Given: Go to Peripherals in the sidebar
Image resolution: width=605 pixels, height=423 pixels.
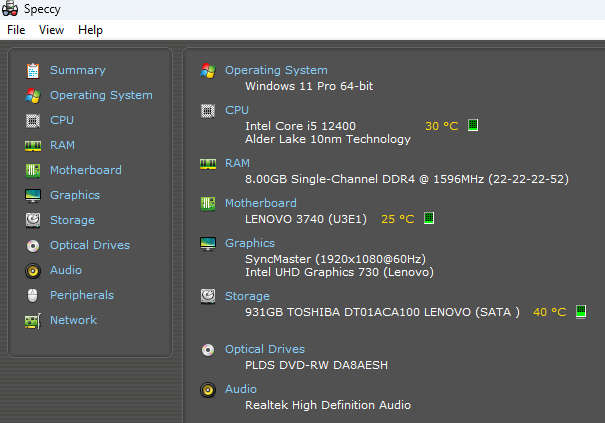Looking at the screenshot, I should (x=82, y=295).
